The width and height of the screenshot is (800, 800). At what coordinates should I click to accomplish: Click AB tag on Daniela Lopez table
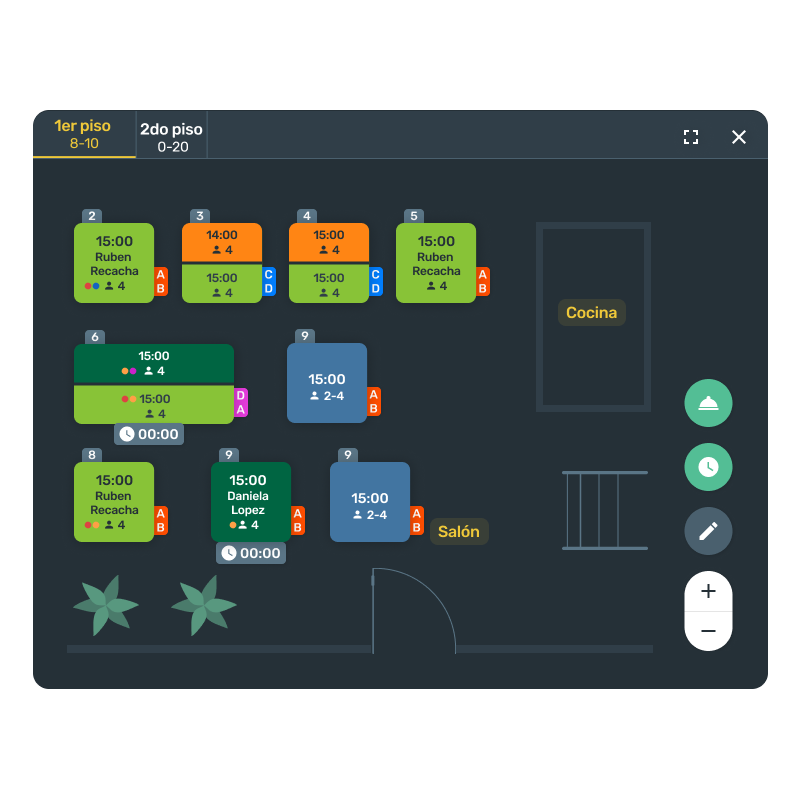tap(298, 520)
